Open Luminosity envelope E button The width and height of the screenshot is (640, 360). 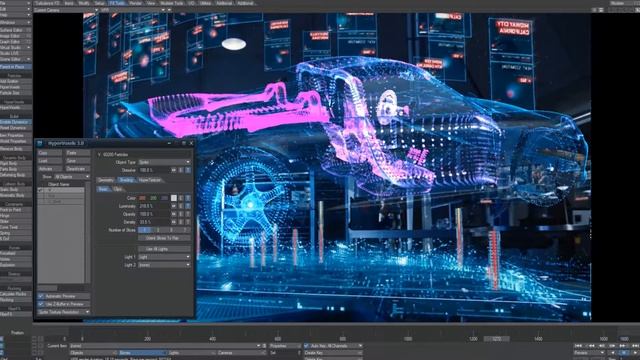pos(181,206)
